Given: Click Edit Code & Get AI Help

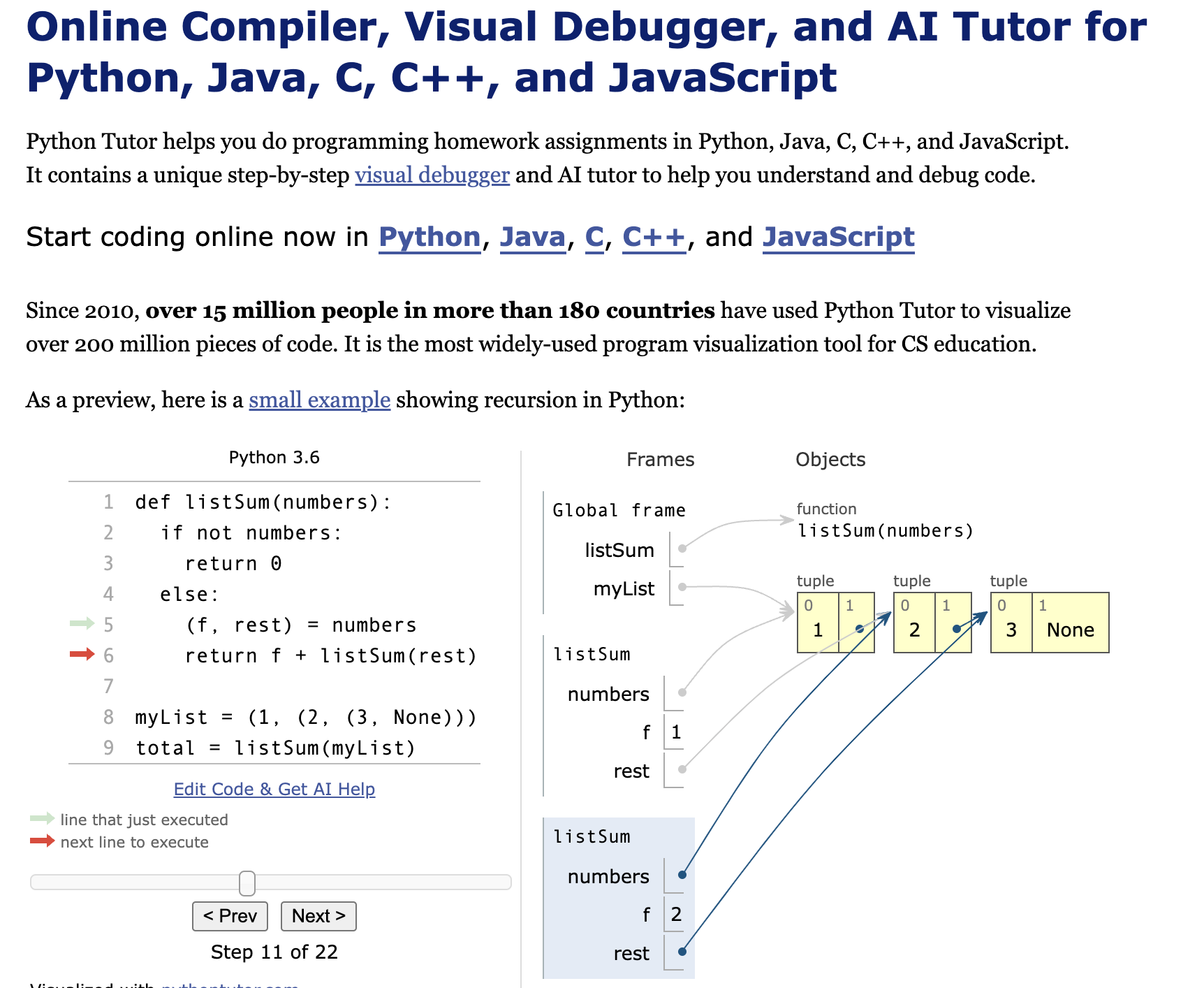Looking at the screenshot, I should click(274, 789).
